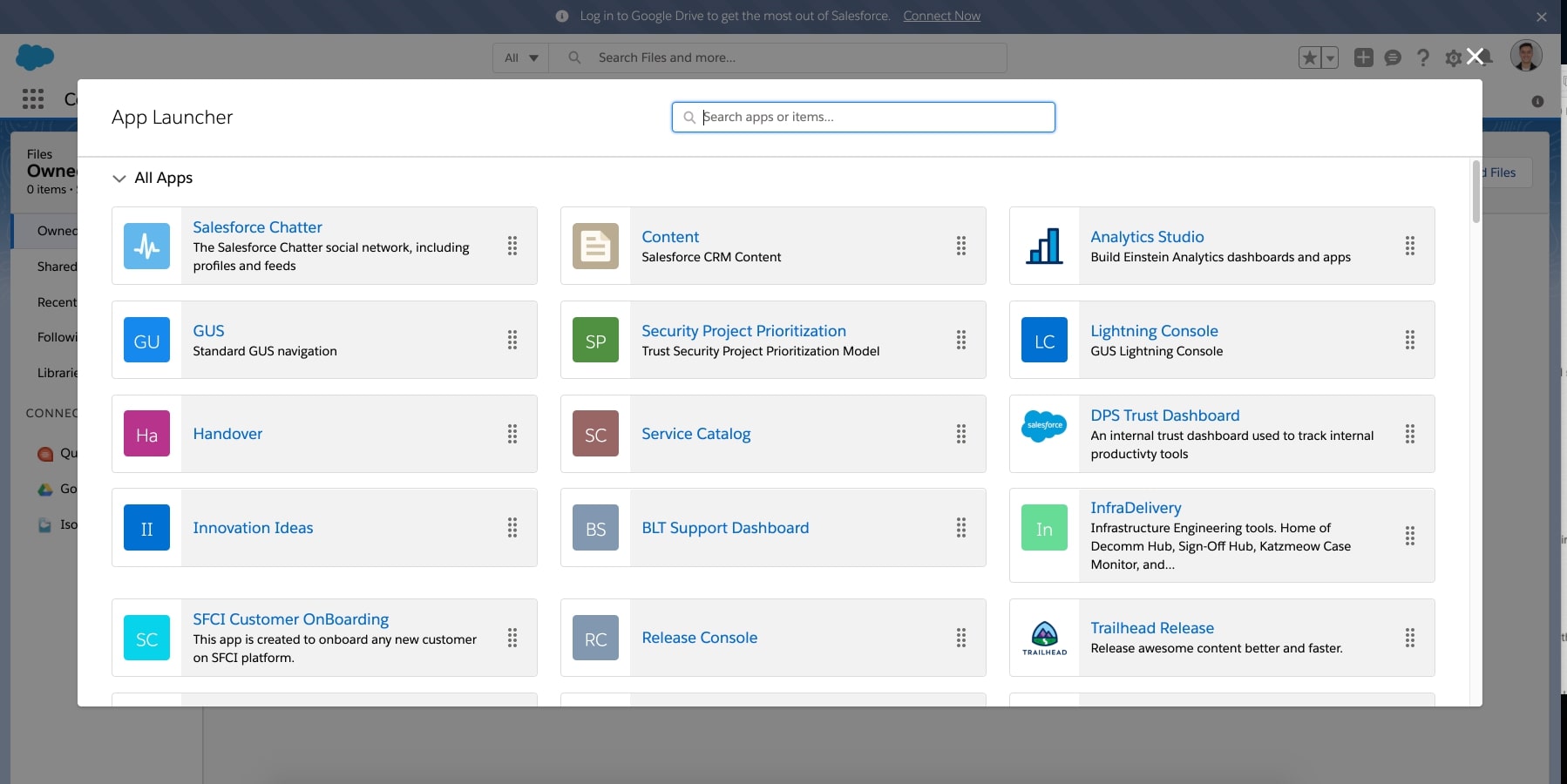The image size is (1567, 784).
Task: Click the Connect Now link
Action: pyautogui.click(x=941, y=16)
